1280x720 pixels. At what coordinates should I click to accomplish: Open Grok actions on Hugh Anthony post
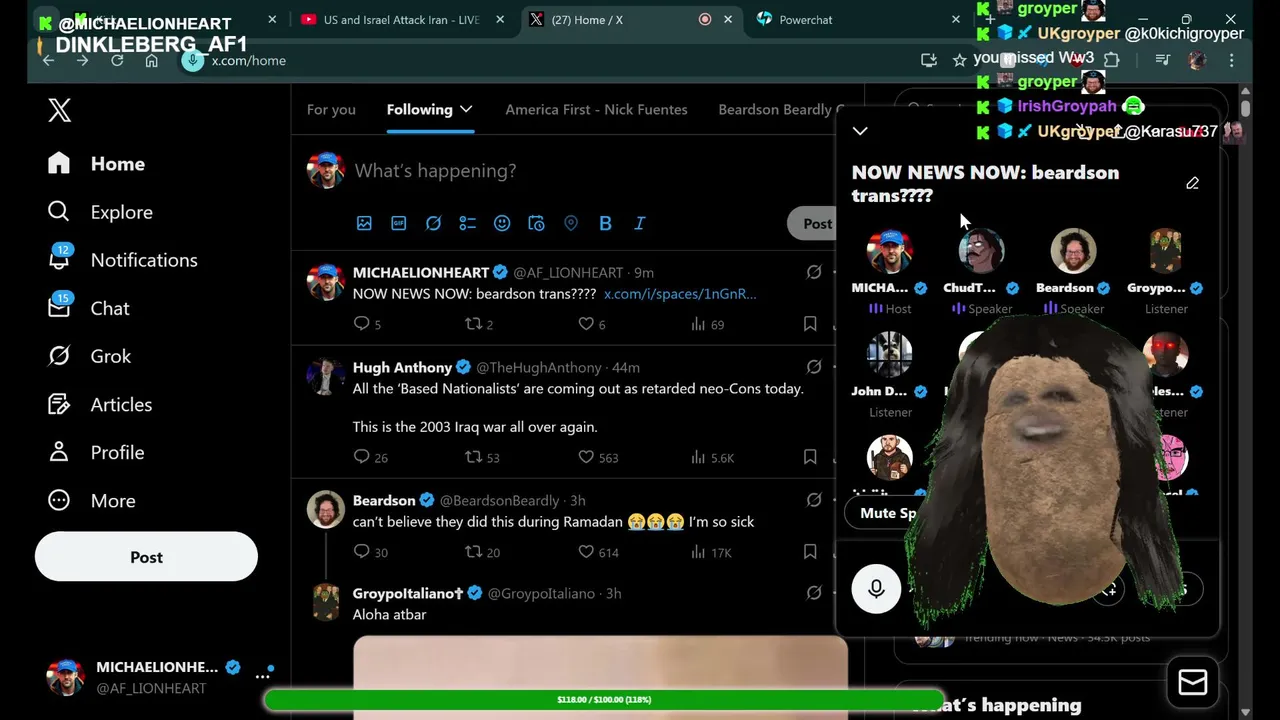click(814, 367)
